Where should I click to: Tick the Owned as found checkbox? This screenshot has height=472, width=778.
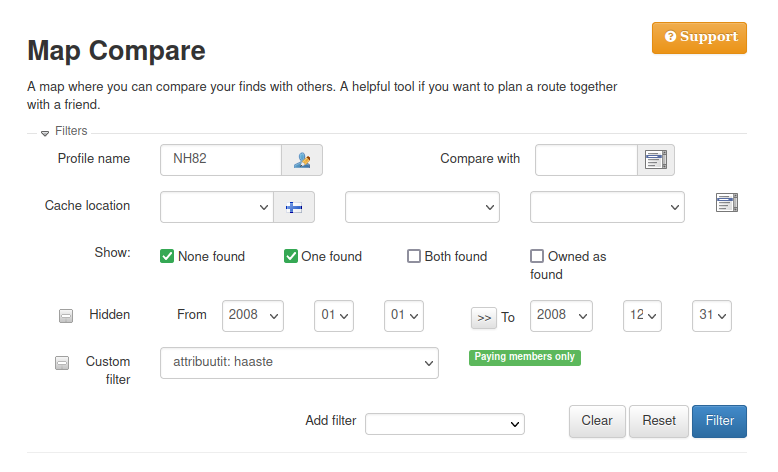pos(537,256)
